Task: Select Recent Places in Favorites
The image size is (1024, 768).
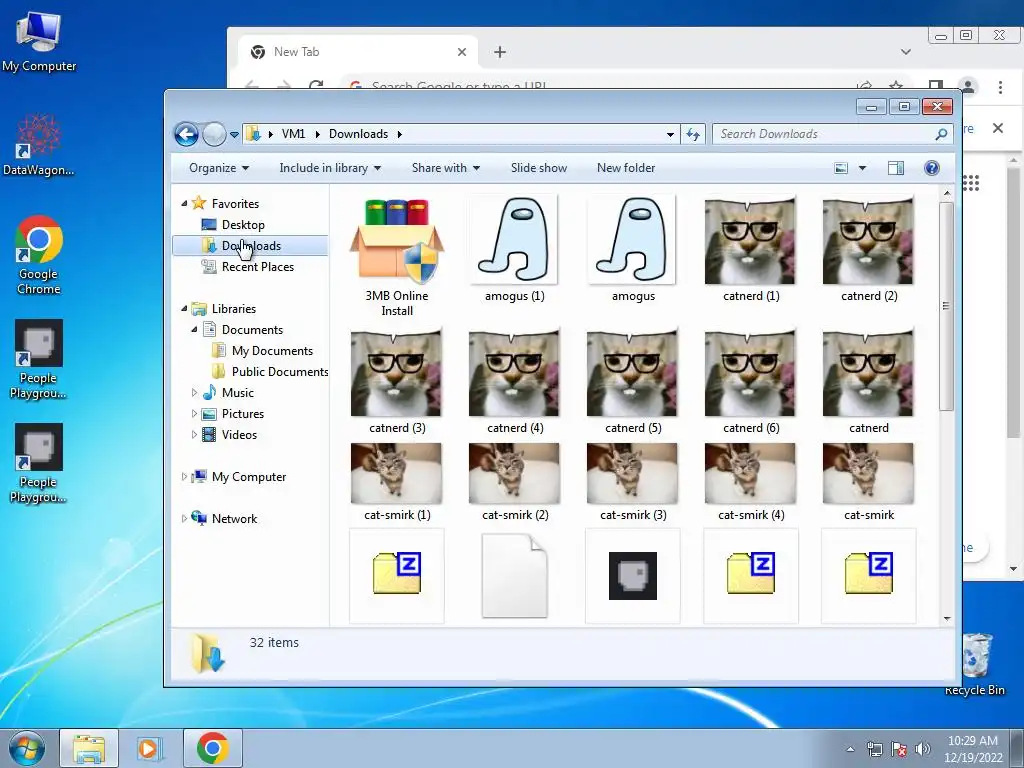Action: [x=257, y=266]
